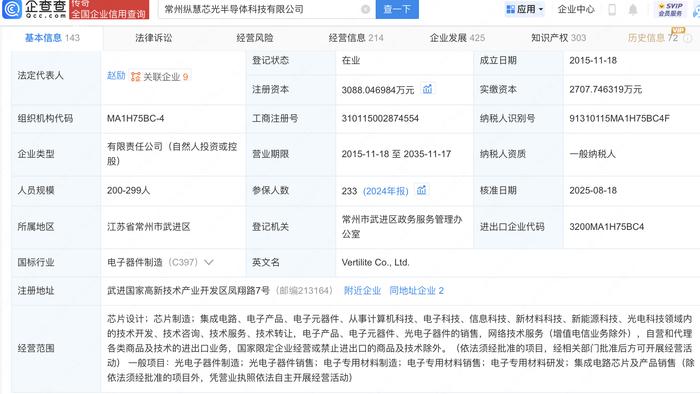The image size is (700, 394).
Task: Expand the 应用 dropdown menu
Action: (525, 9)
